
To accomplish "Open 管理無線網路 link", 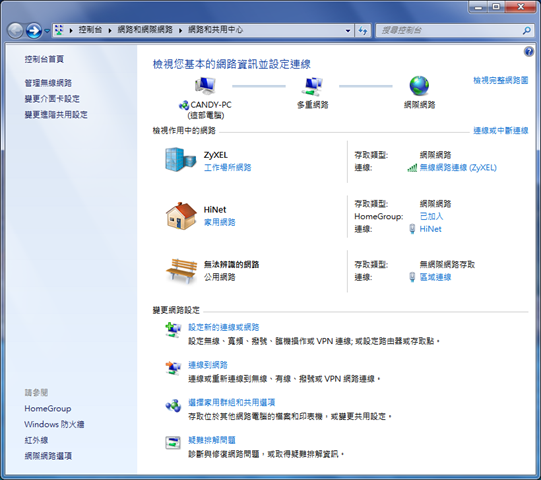I will pos(48,83).
